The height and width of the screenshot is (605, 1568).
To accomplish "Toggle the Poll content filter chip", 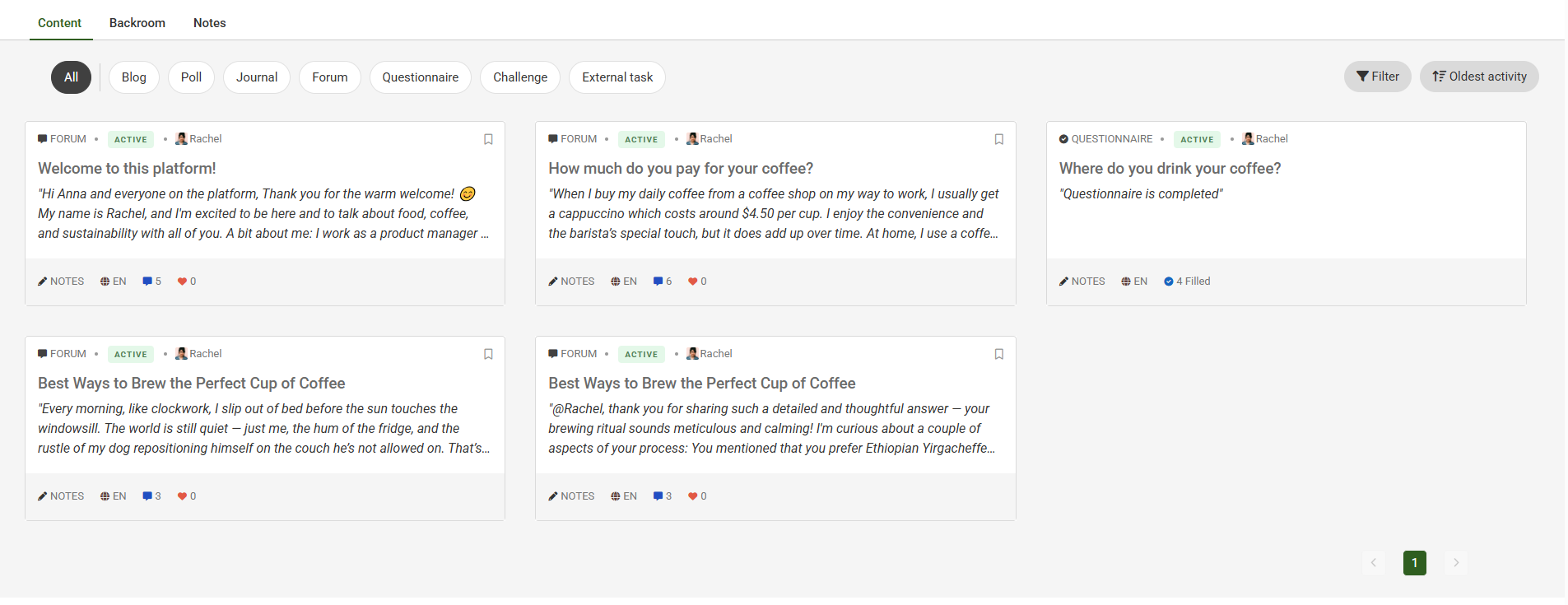I will pyautogui.click(x=191, y=77).
